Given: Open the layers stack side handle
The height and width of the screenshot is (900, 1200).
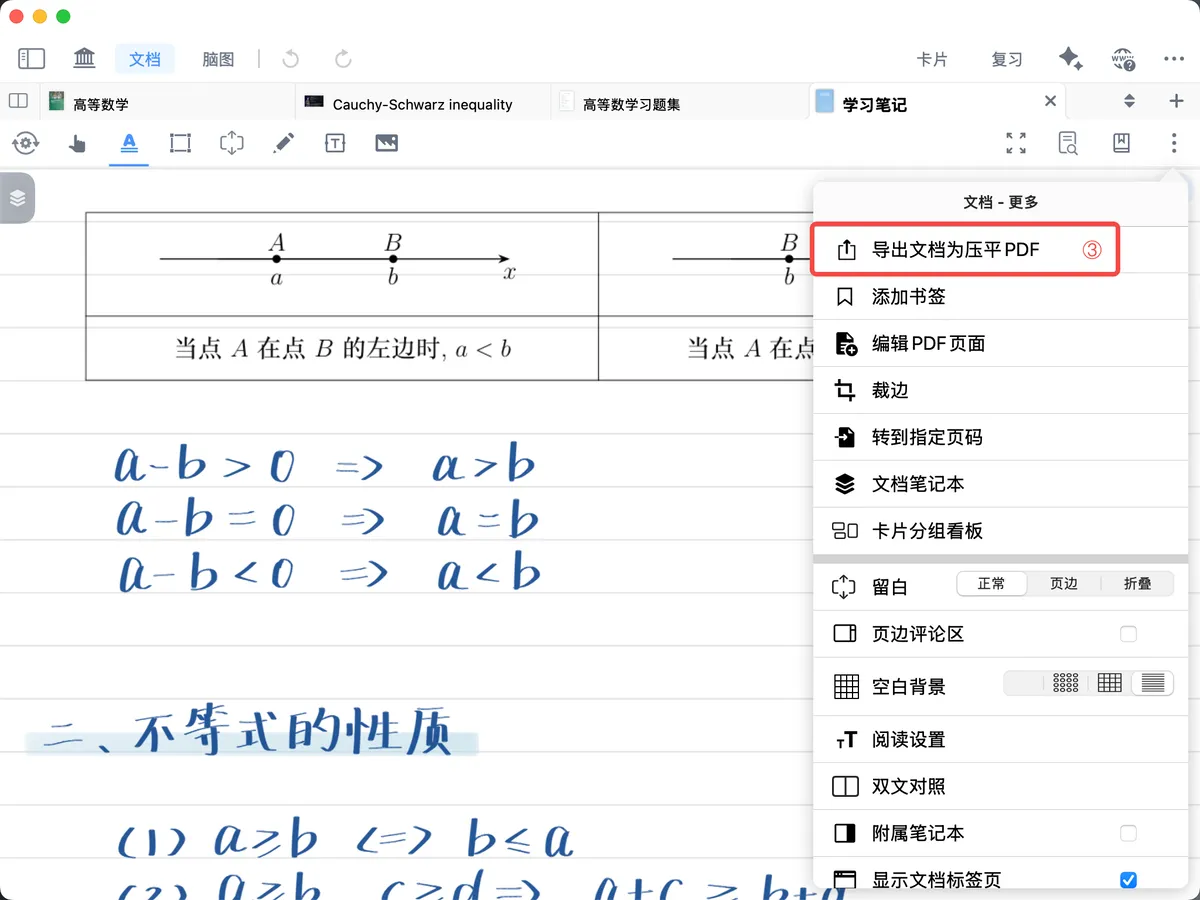Looking at the screenshot, I should [x=17, y=198].
